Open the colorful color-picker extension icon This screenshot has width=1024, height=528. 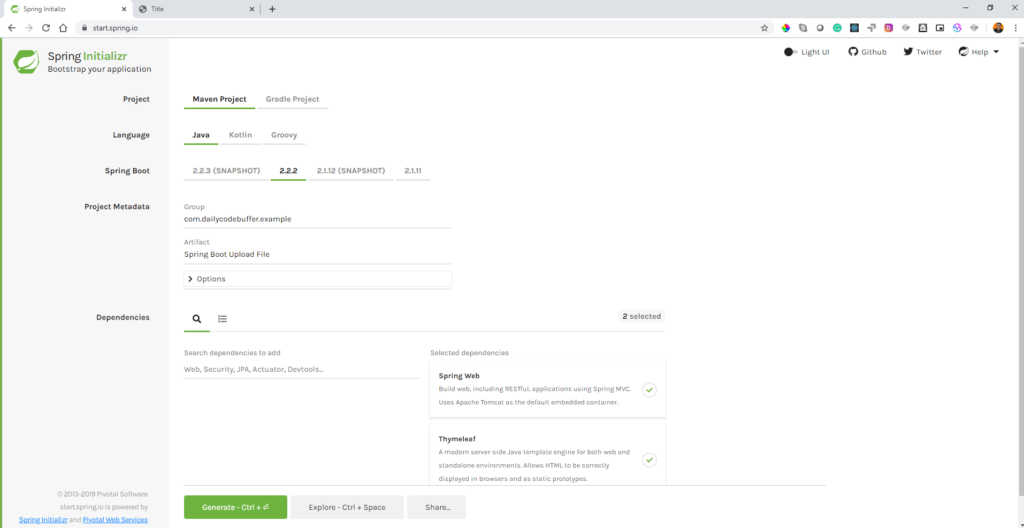pos(786,28)
